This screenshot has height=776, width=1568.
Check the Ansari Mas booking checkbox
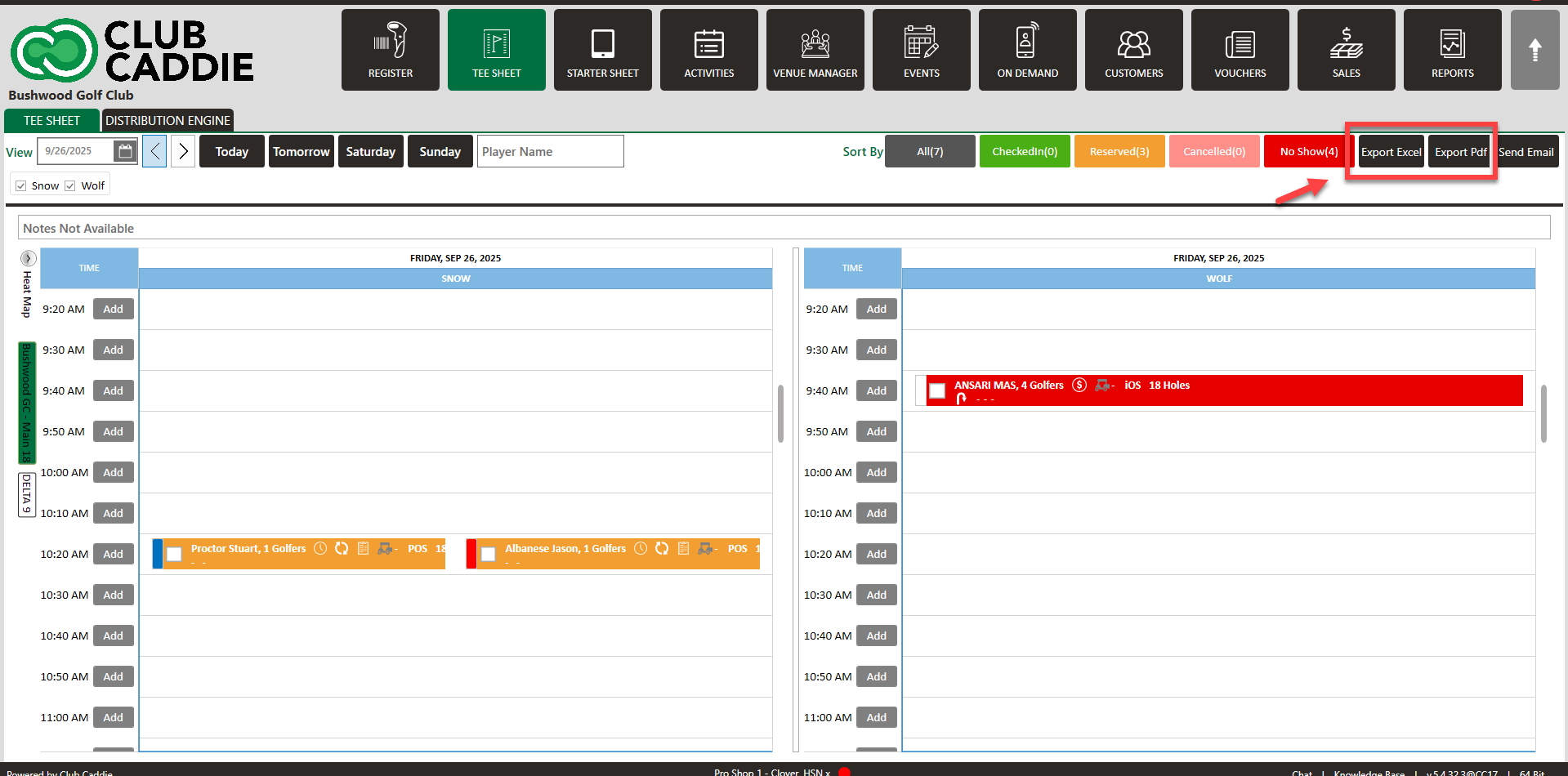click(x=937, y=391)
